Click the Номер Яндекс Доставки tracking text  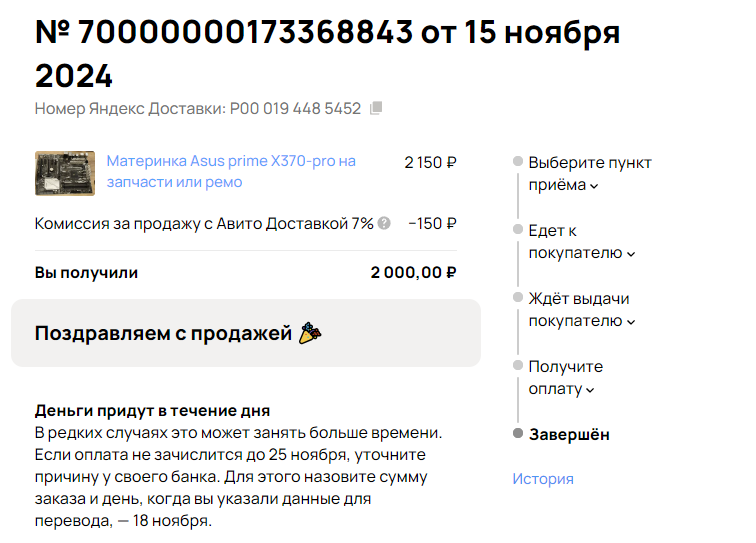coord(198,109)
